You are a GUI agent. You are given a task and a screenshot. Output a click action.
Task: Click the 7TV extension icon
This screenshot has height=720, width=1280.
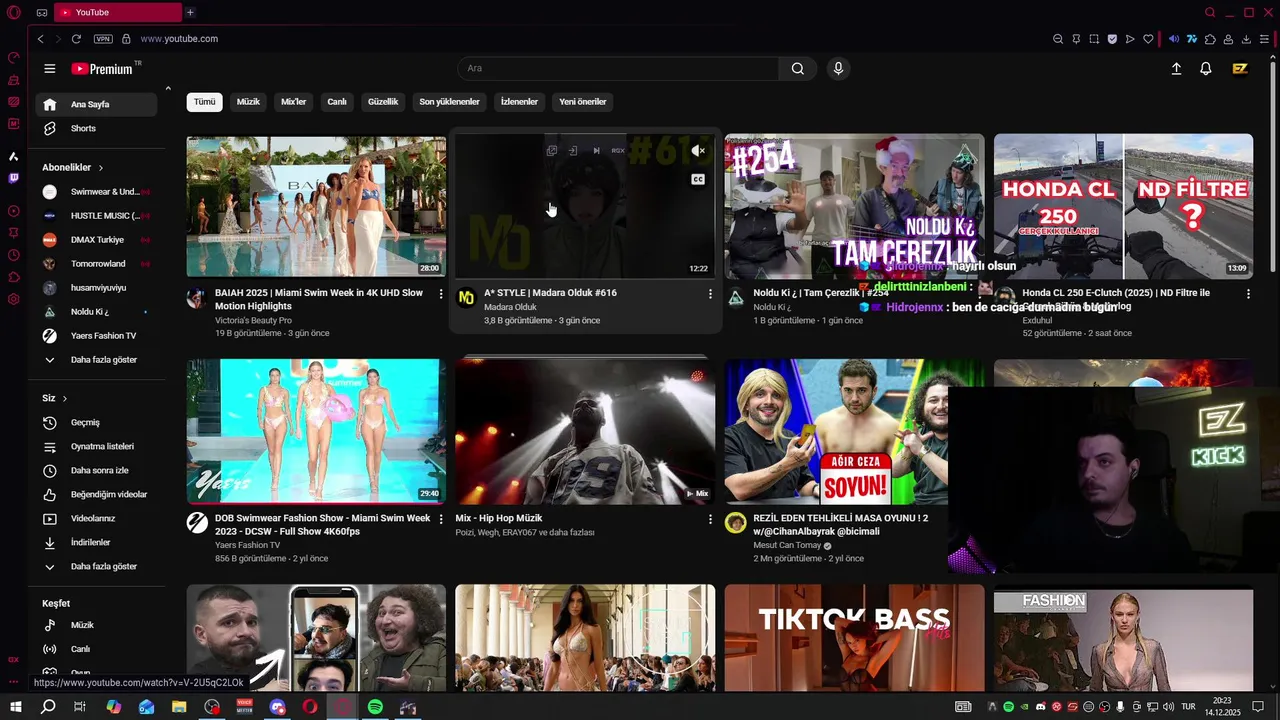tap(1192, 39)
